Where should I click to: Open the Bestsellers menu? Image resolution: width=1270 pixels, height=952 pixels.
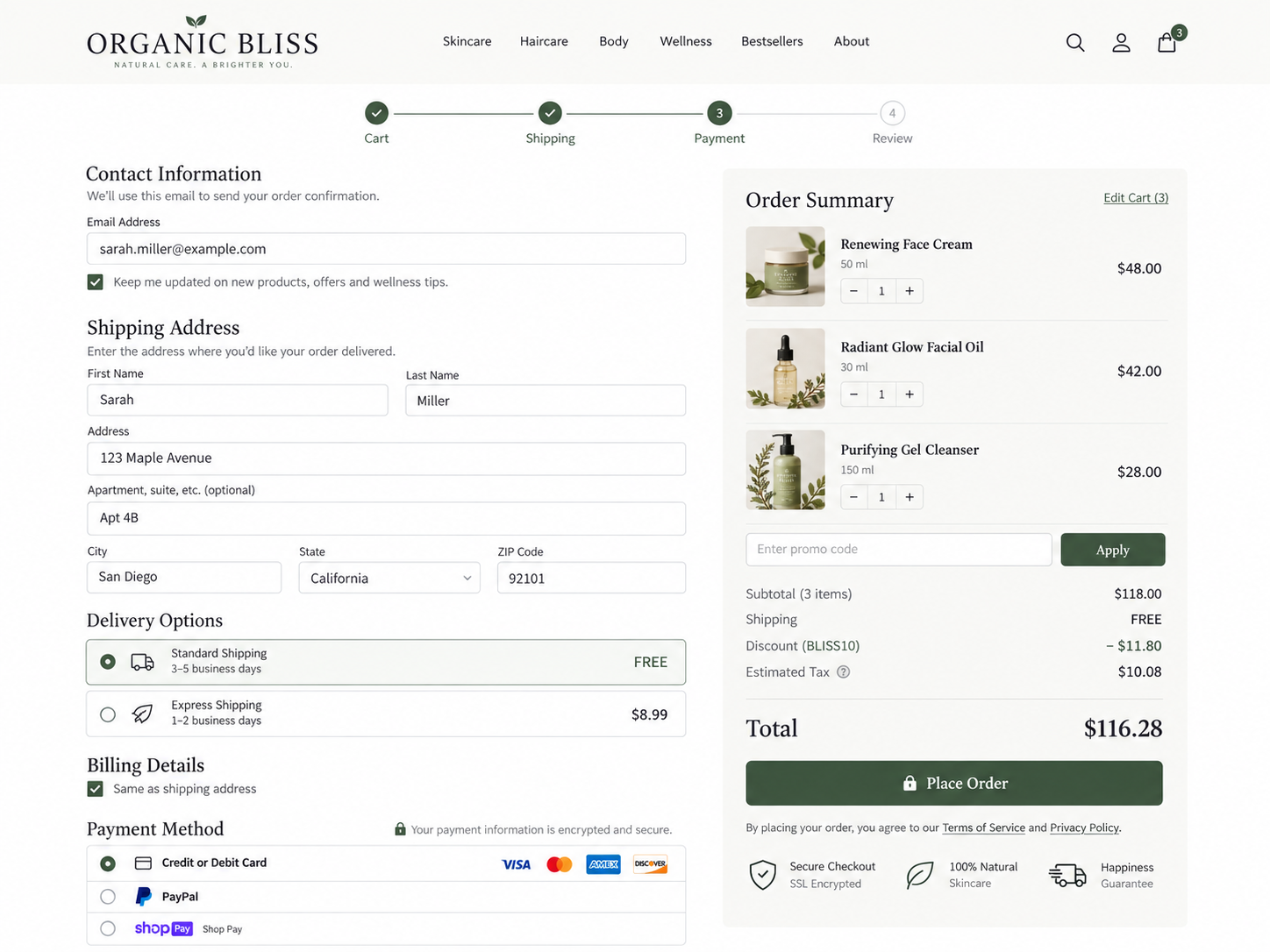coord(772,41)
